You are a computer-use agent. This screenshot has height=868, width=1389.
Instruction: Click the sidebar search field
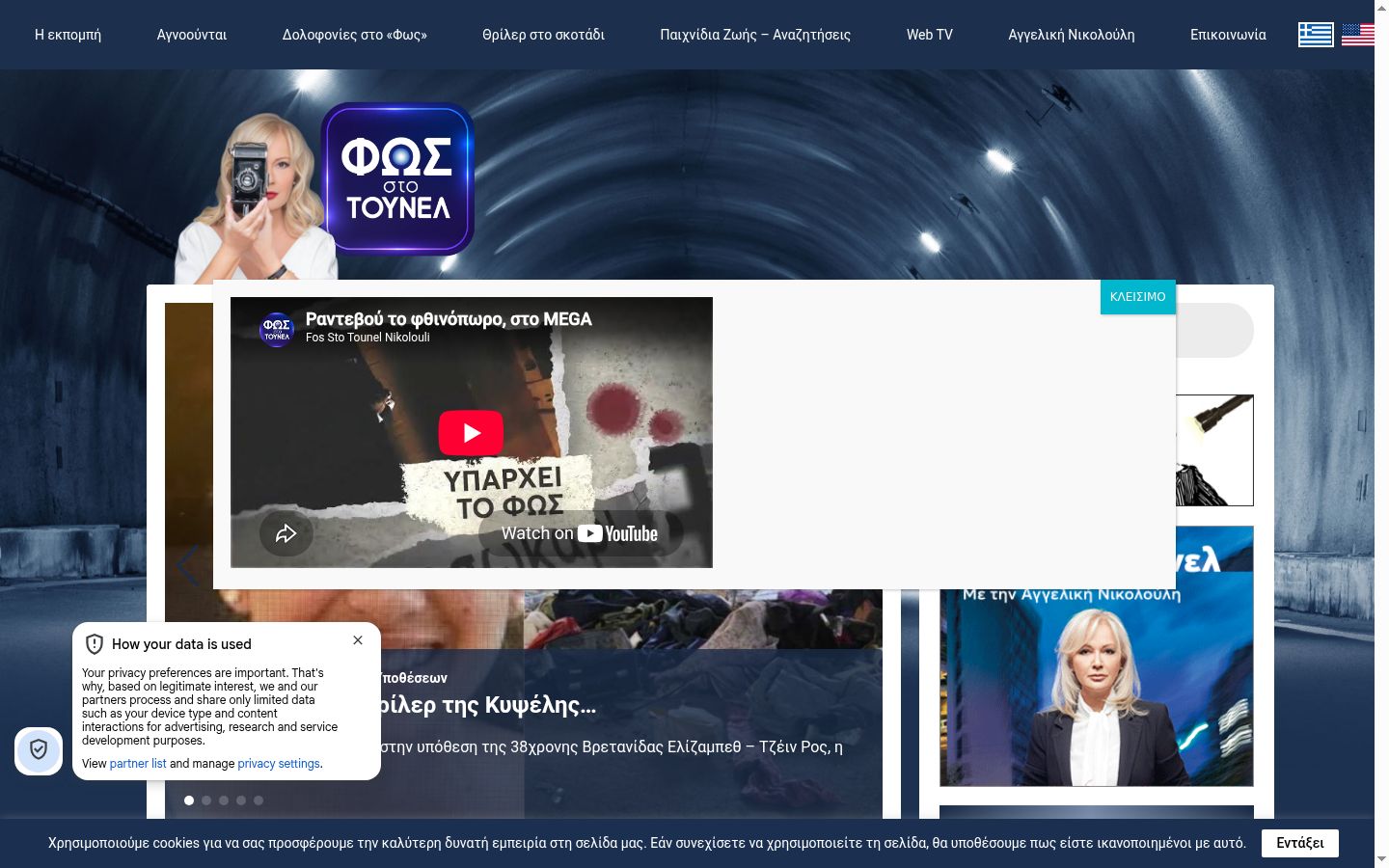click(x=1214, y=331)
